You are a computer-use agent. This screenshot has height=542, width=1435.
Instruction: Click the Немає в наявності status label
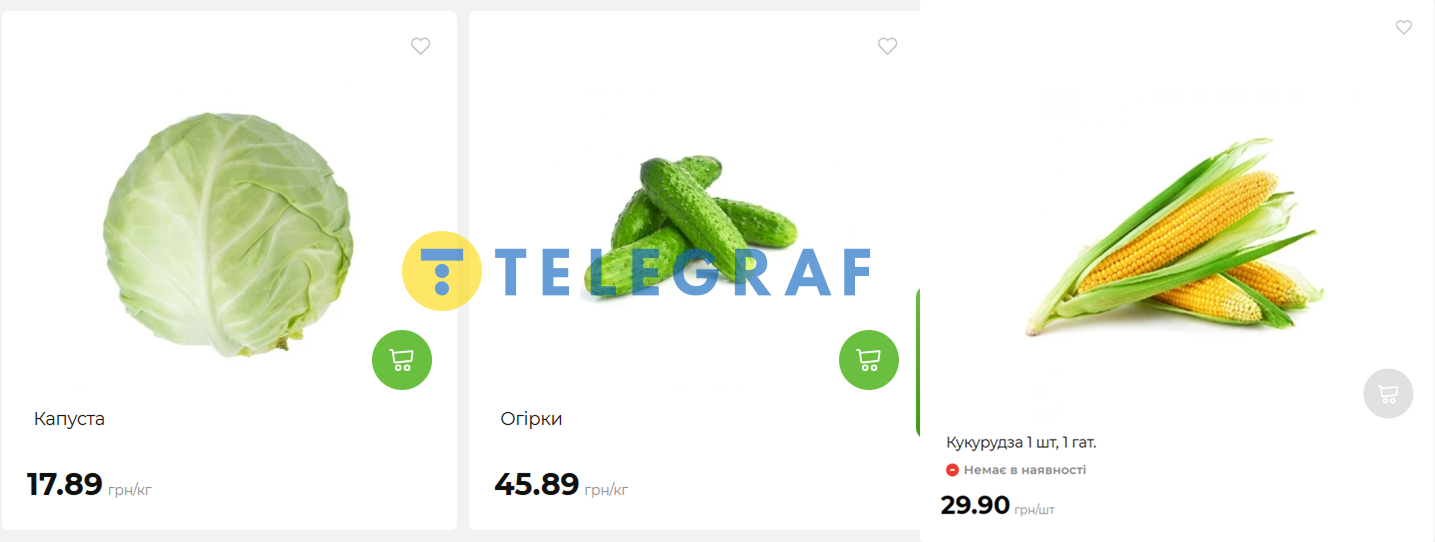pos(1025,470)
